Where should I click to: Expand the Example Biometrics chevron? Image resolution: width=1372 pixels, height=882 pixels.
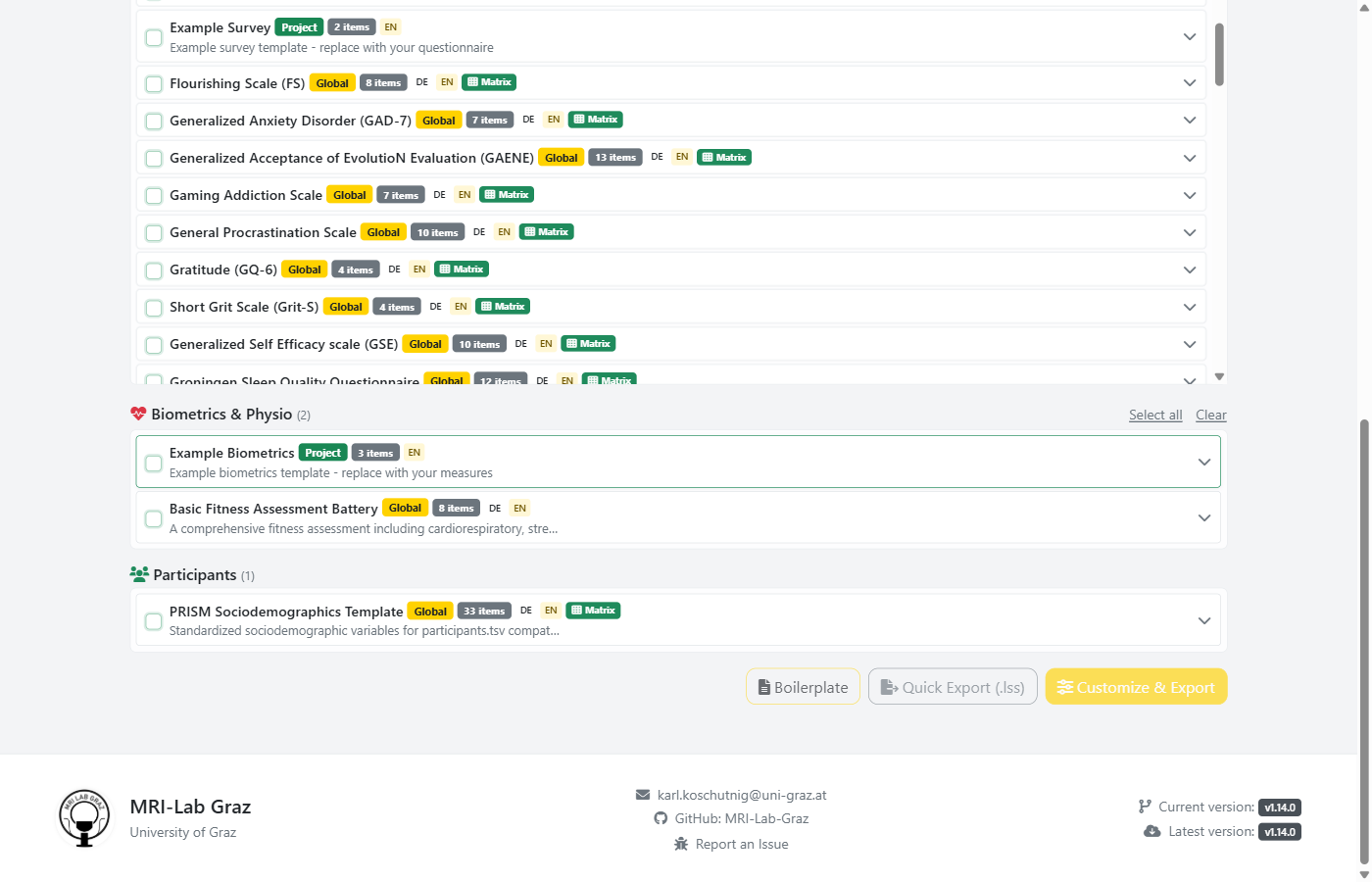1204,462
